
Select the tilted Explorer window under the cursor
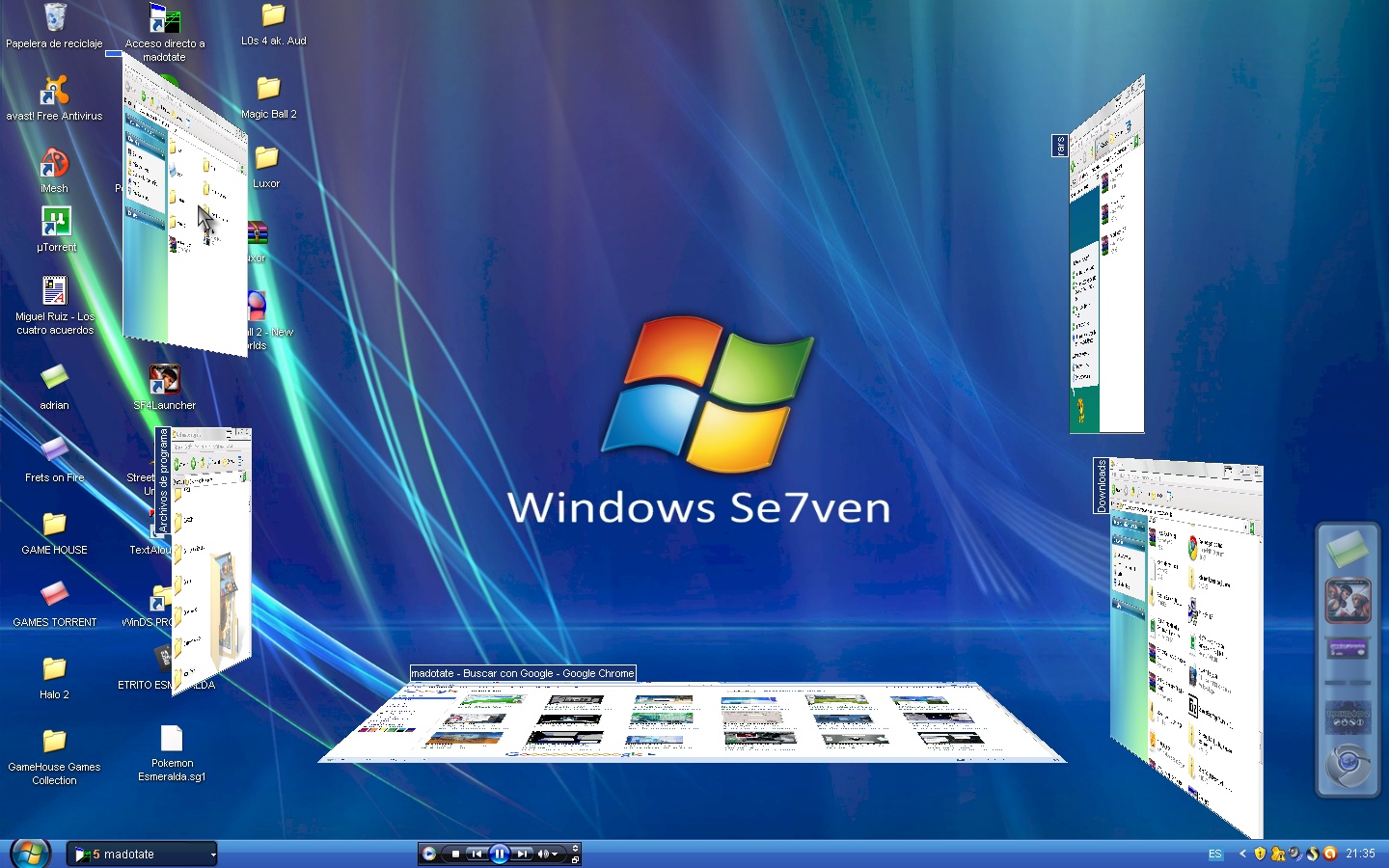[185, 204]
